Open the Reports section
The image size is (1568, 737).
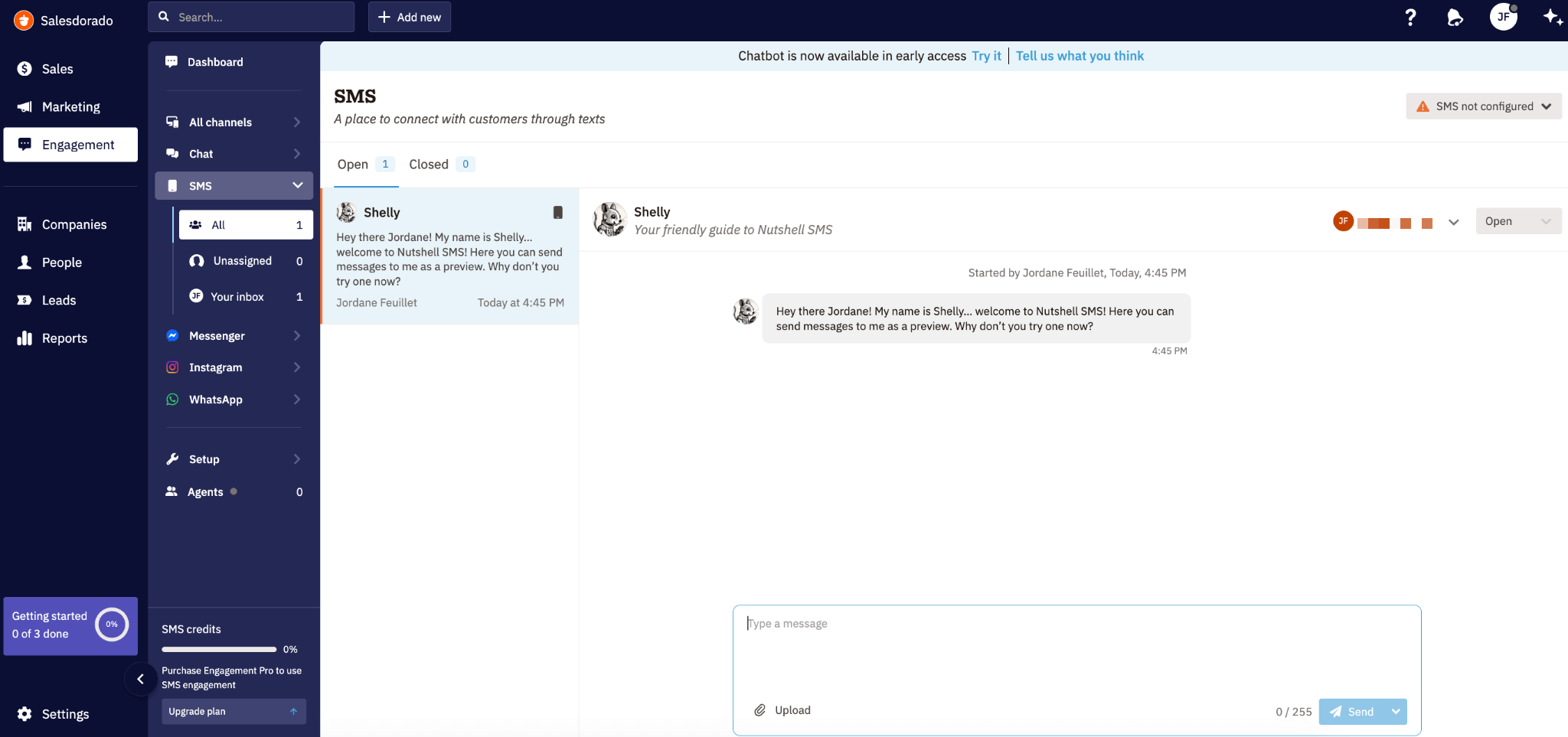click(64, 338)
